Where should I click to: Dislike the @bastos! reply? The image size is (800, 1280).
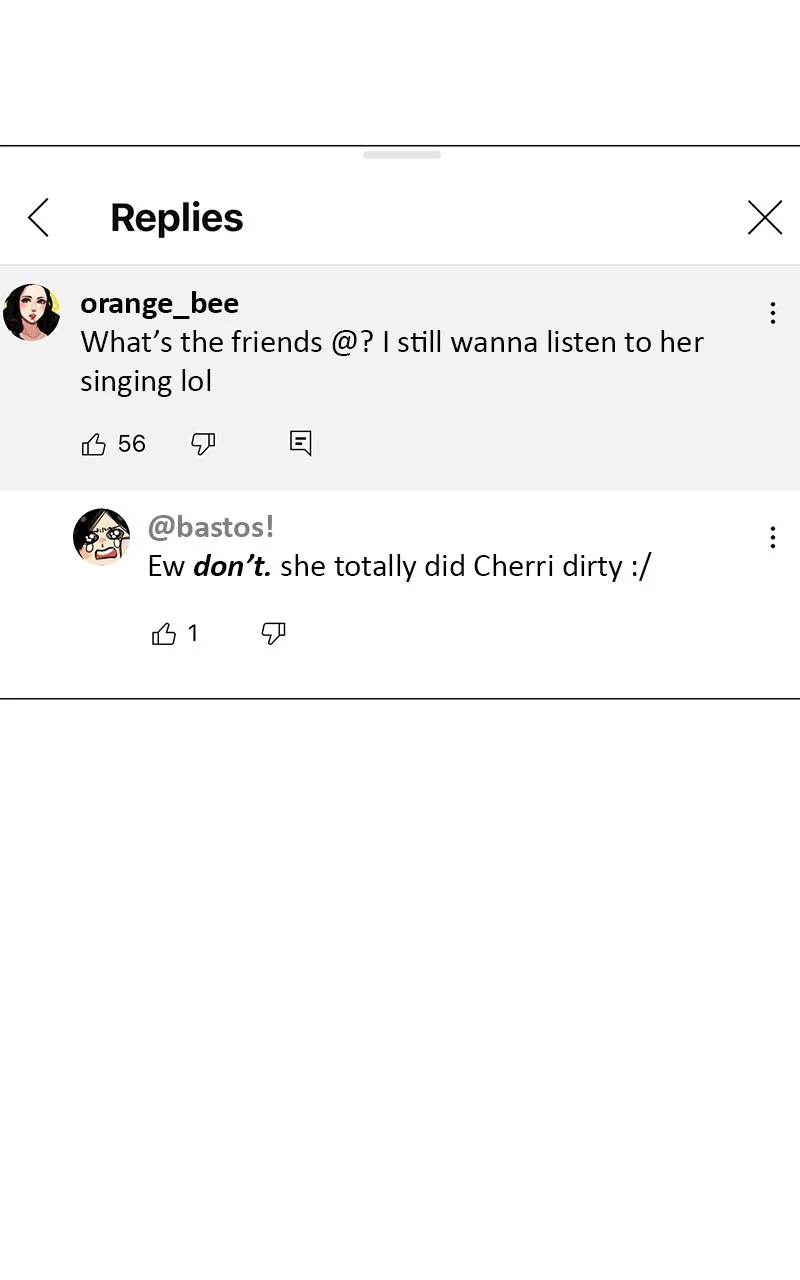click(273, 634)
